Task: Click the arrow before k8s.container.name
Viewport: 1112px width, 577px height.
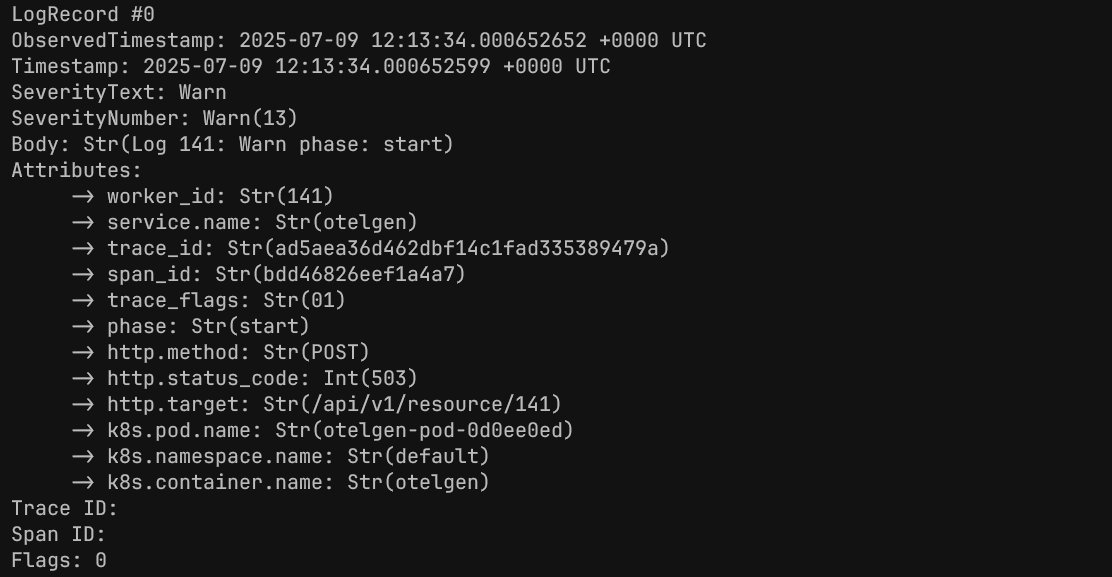Action: click(x=83, y=482)
